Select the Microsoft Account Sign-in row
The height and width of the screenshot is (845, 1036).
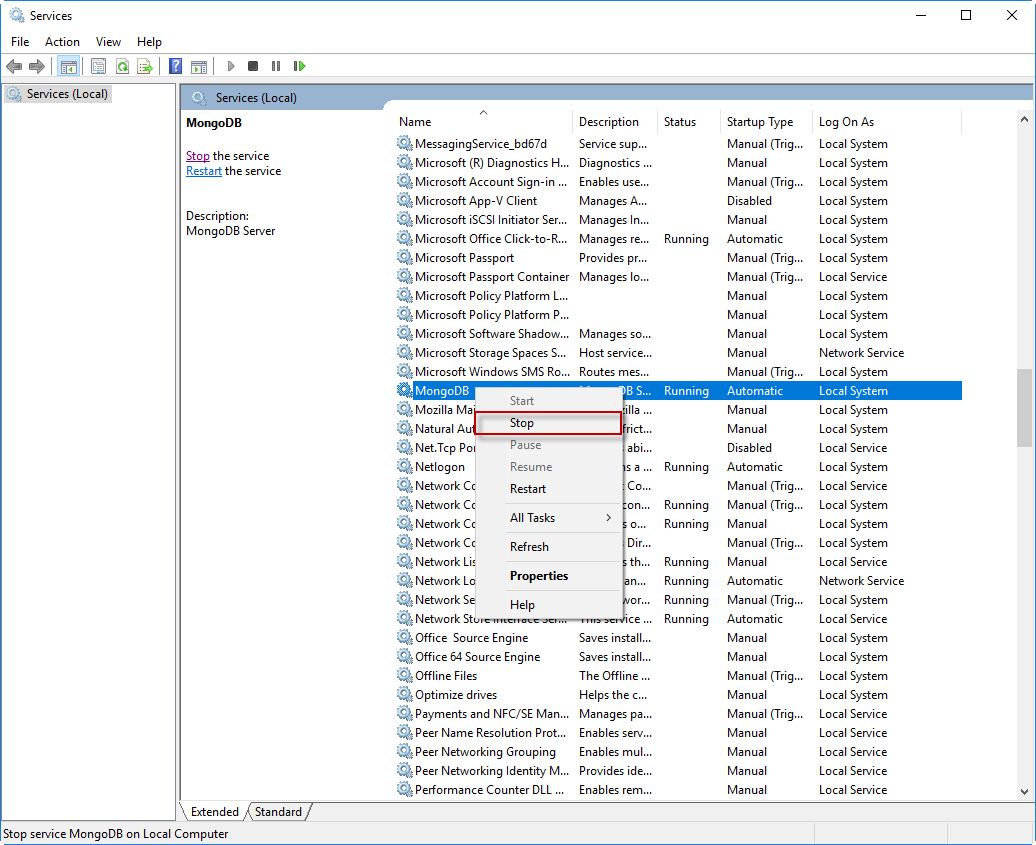[x=679, y=182]
